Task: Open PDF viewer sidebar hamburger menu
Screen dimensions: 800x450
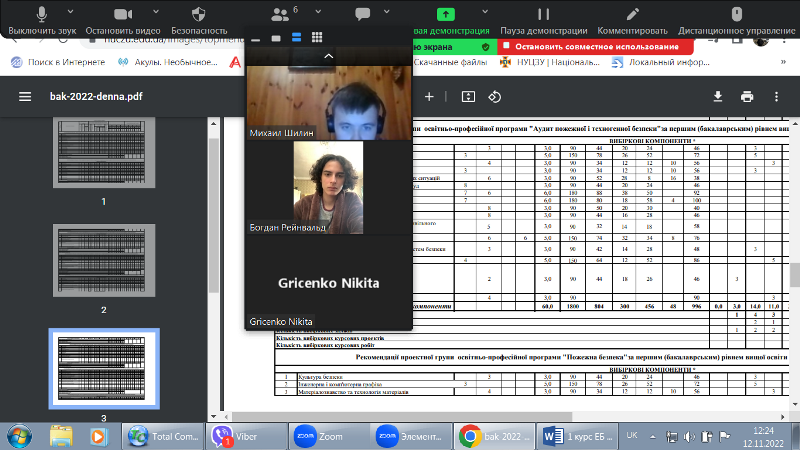Action: tap(25, 97)
